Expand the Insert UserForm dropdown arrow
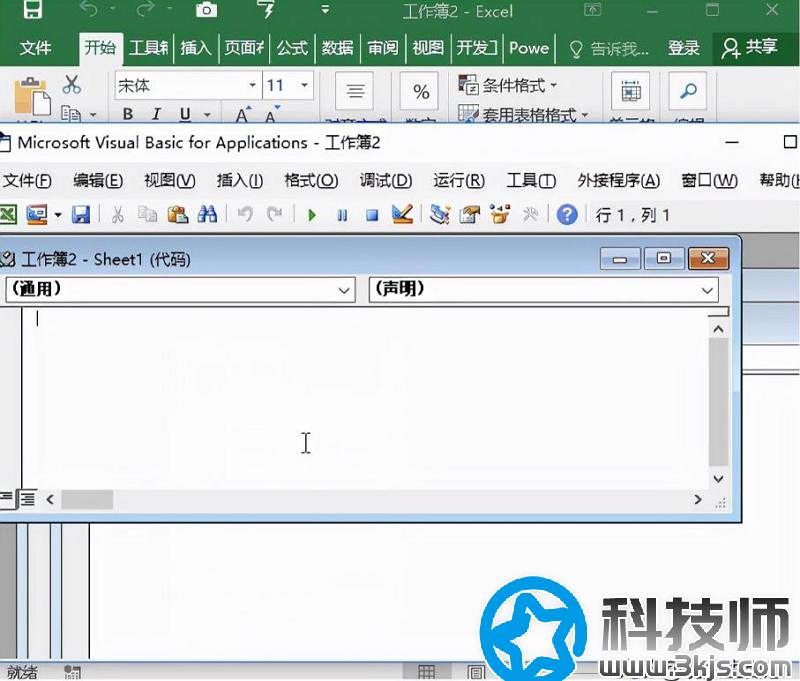The image size is (800, 681). tap(58, 215)
